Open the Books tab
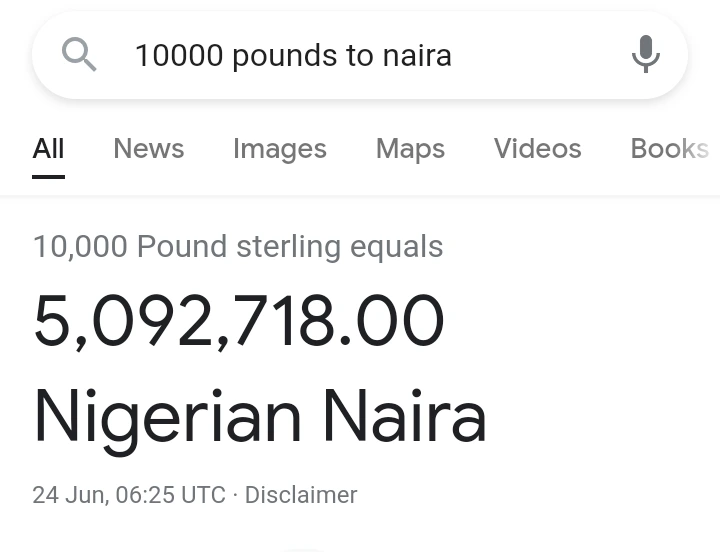The image size is (720, 552). pyautogui.click(x=669, y=149)
